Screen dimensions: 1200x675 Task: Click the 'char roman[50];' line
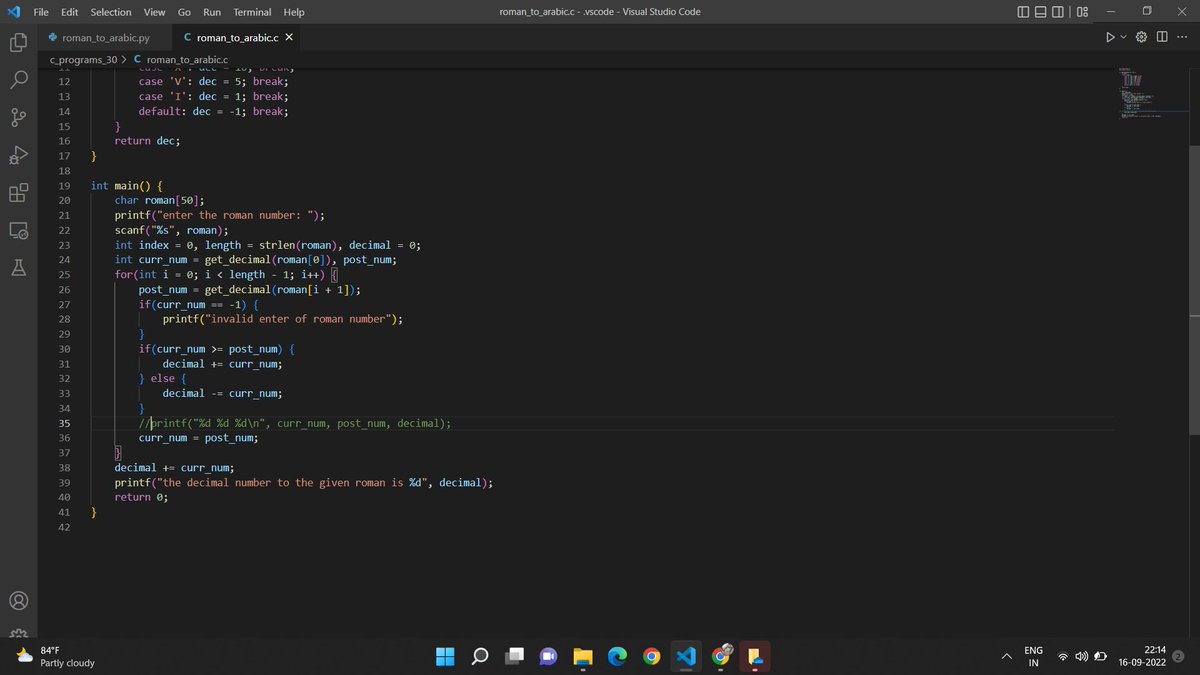[159, 200]
